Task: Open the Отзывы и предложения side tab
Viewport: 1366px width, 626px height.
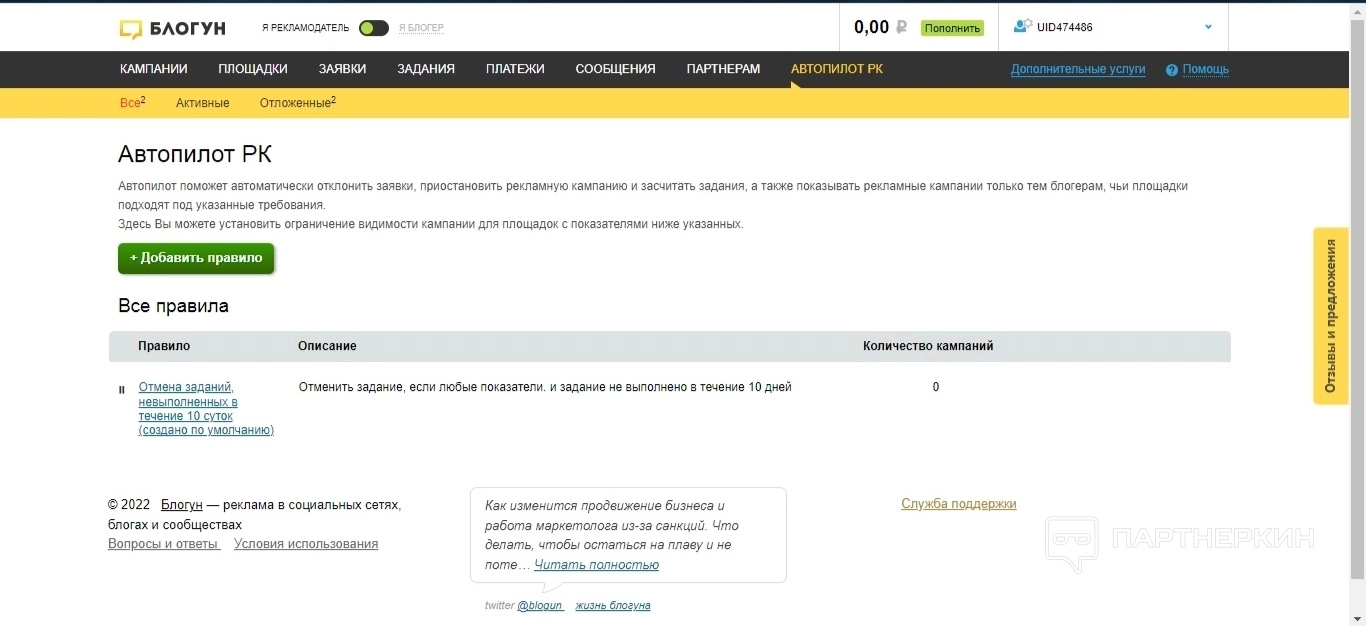Action: tap(1331, 316)
